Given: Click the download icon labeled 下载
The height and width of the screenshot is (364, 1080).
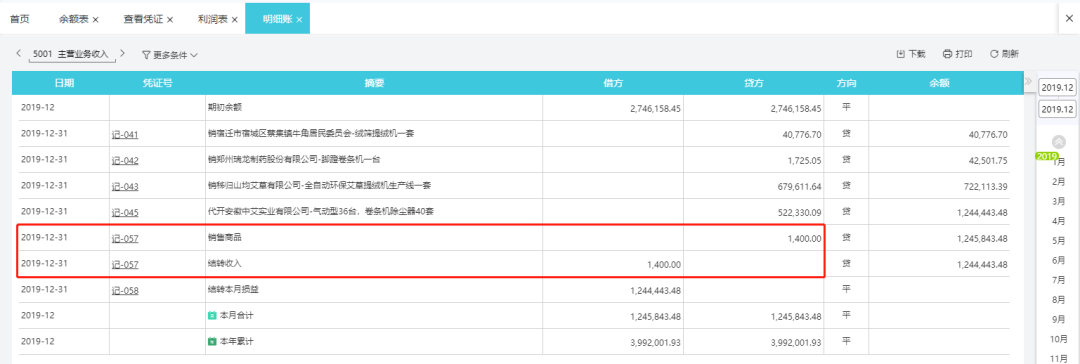Looking at the screenshot, I should 900,54.
